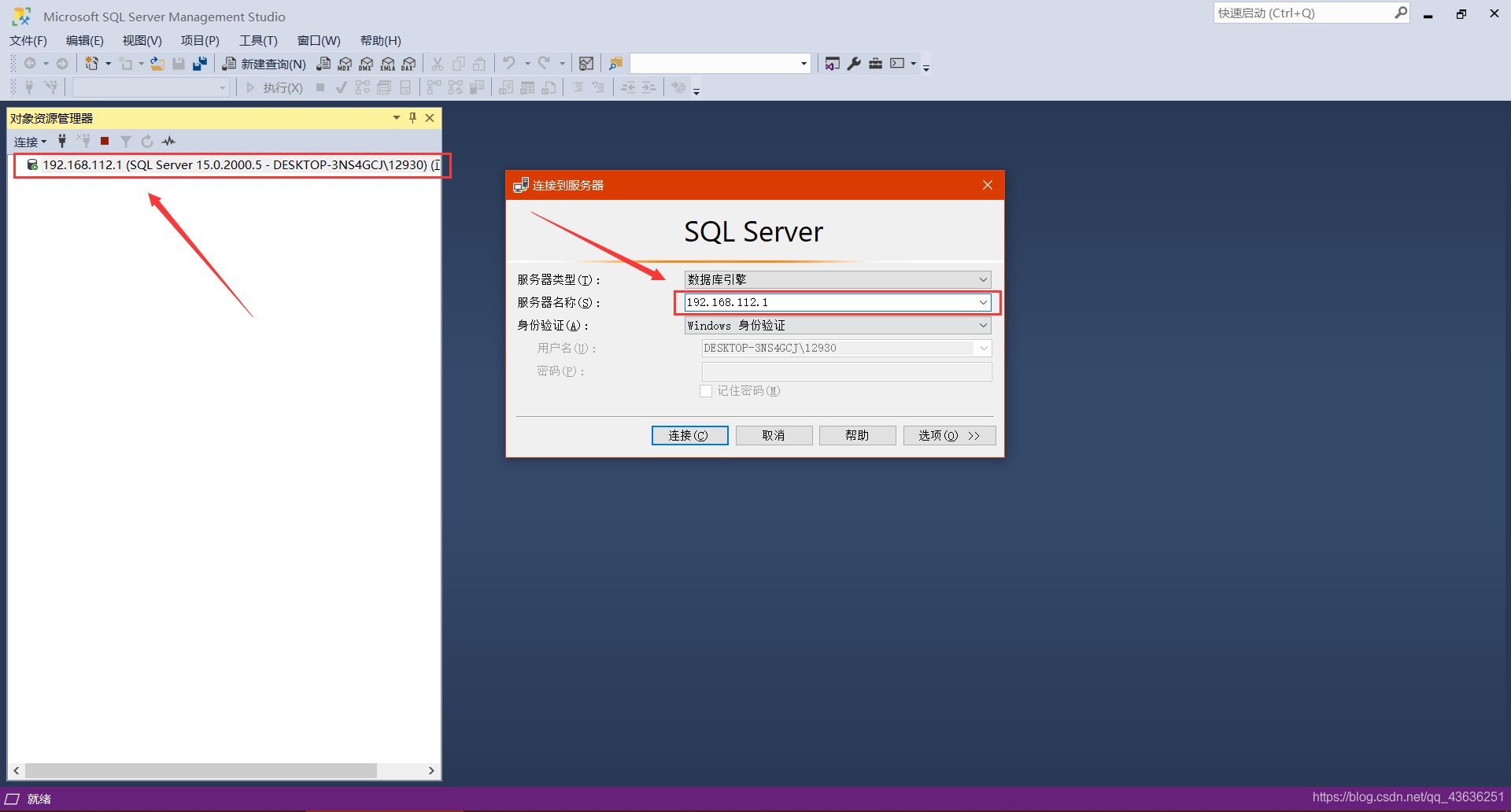The height and width of the screenshot is (812, 1511).
Task: Click the red Stop icon in Object Explorer
Action: click(x=105, y=142)
